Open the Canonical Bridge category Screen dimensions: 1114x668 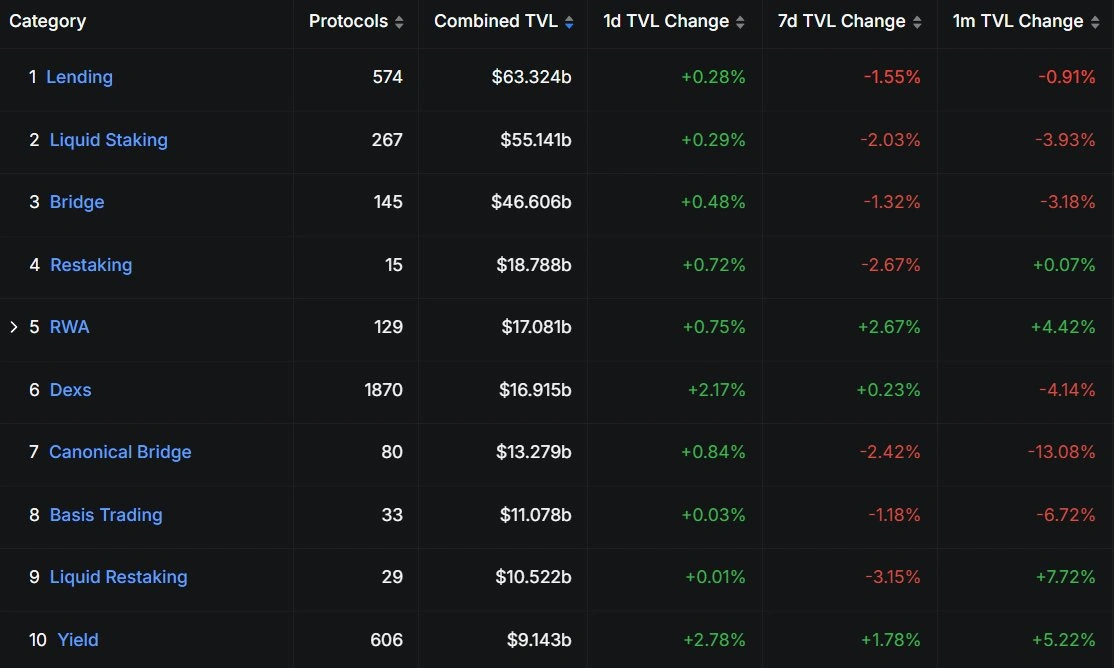[120, 452]
